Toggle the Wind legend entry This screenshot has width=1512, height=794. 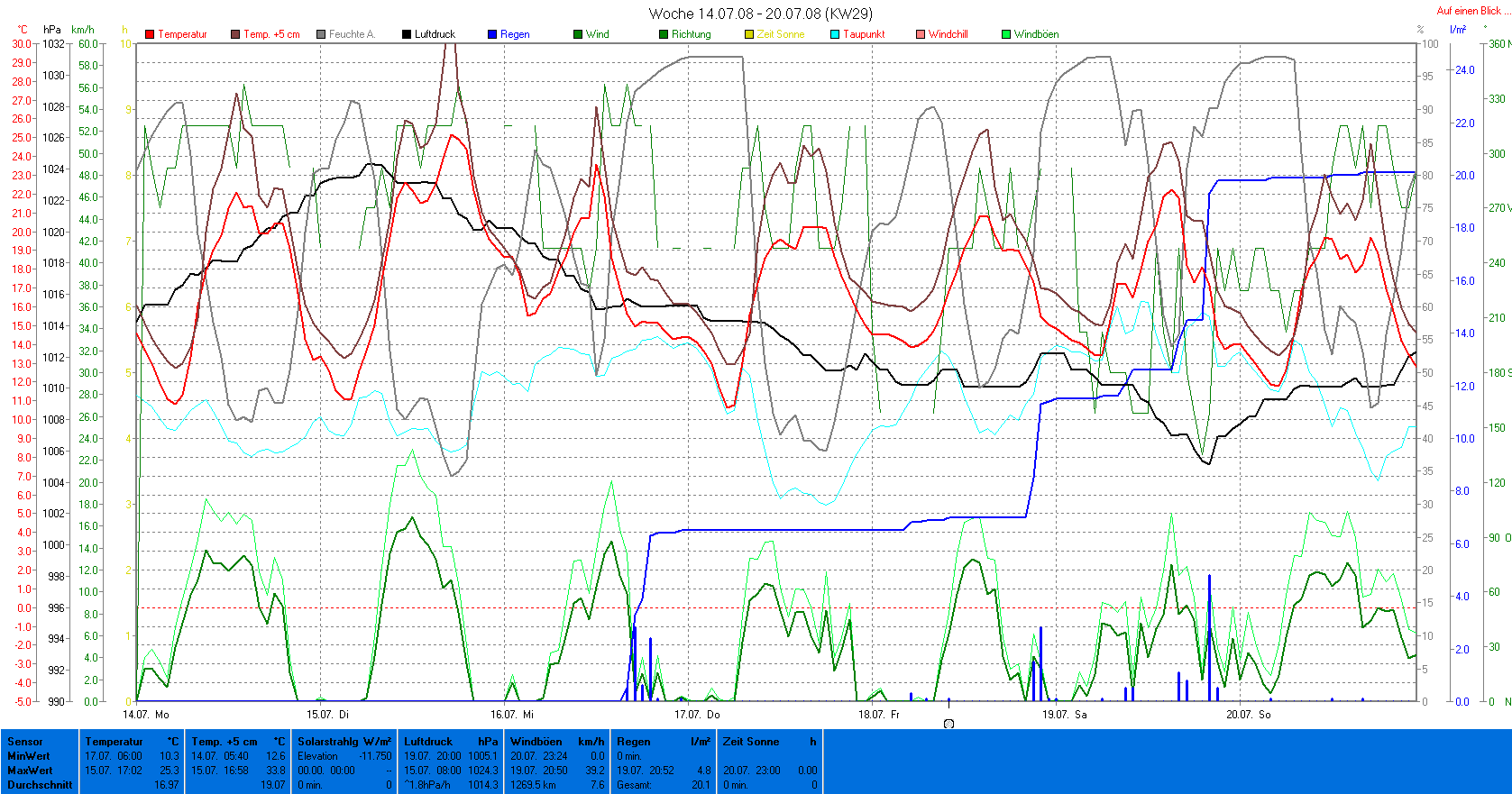pyautogui.click(x=591, y=34)
